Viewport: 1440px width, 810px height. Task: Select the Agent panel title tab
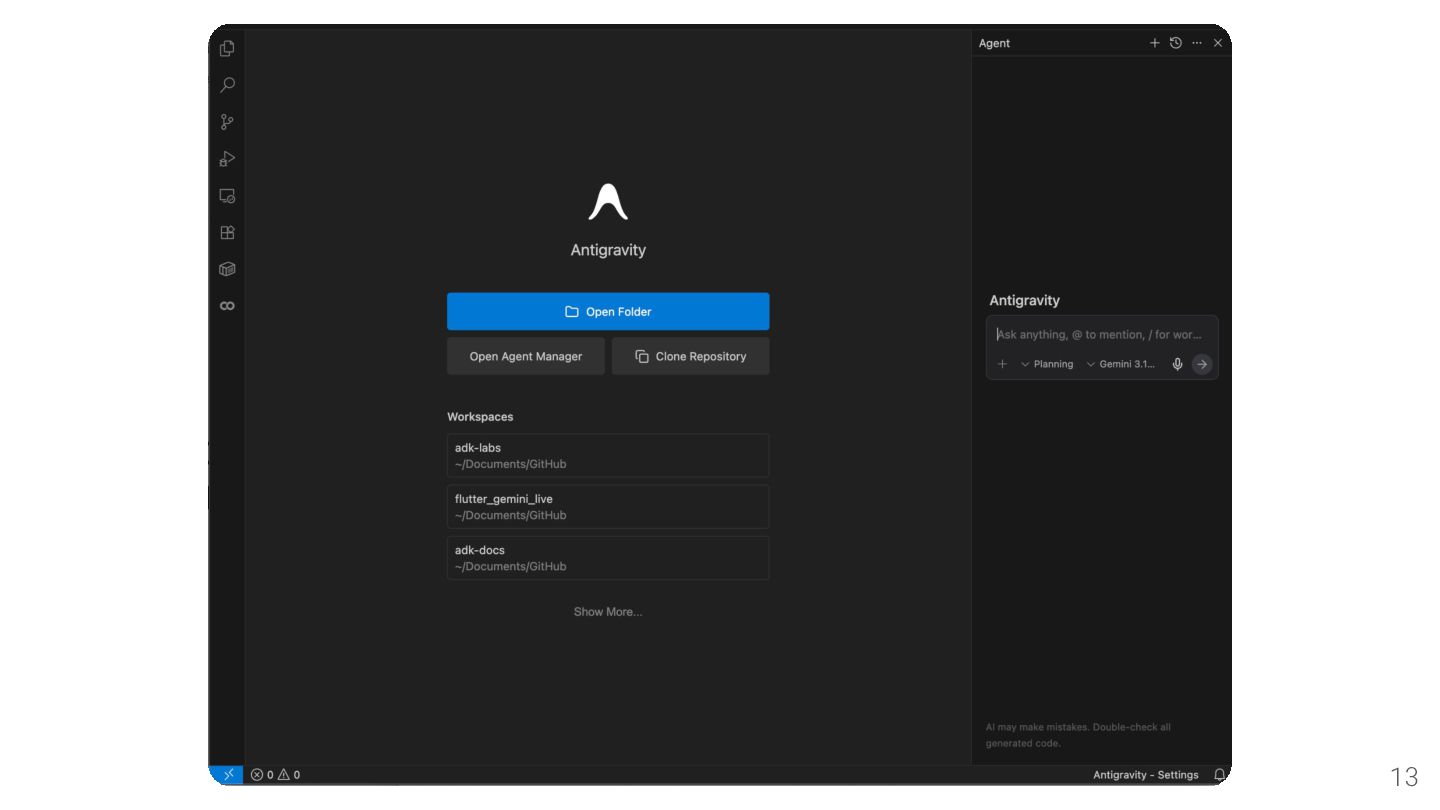tap(994, 43)
